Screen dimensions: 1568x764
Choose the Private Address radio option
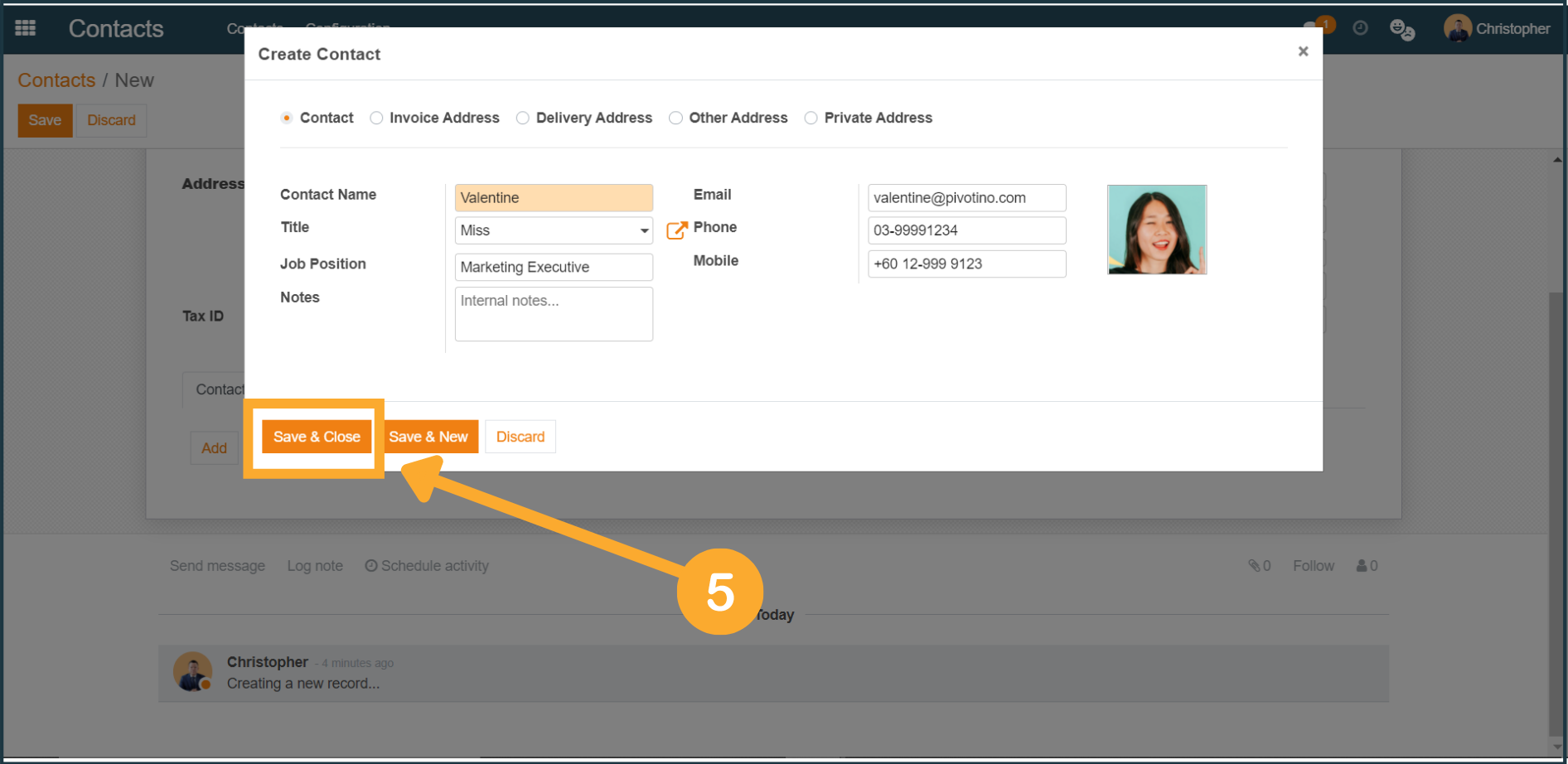811,118
